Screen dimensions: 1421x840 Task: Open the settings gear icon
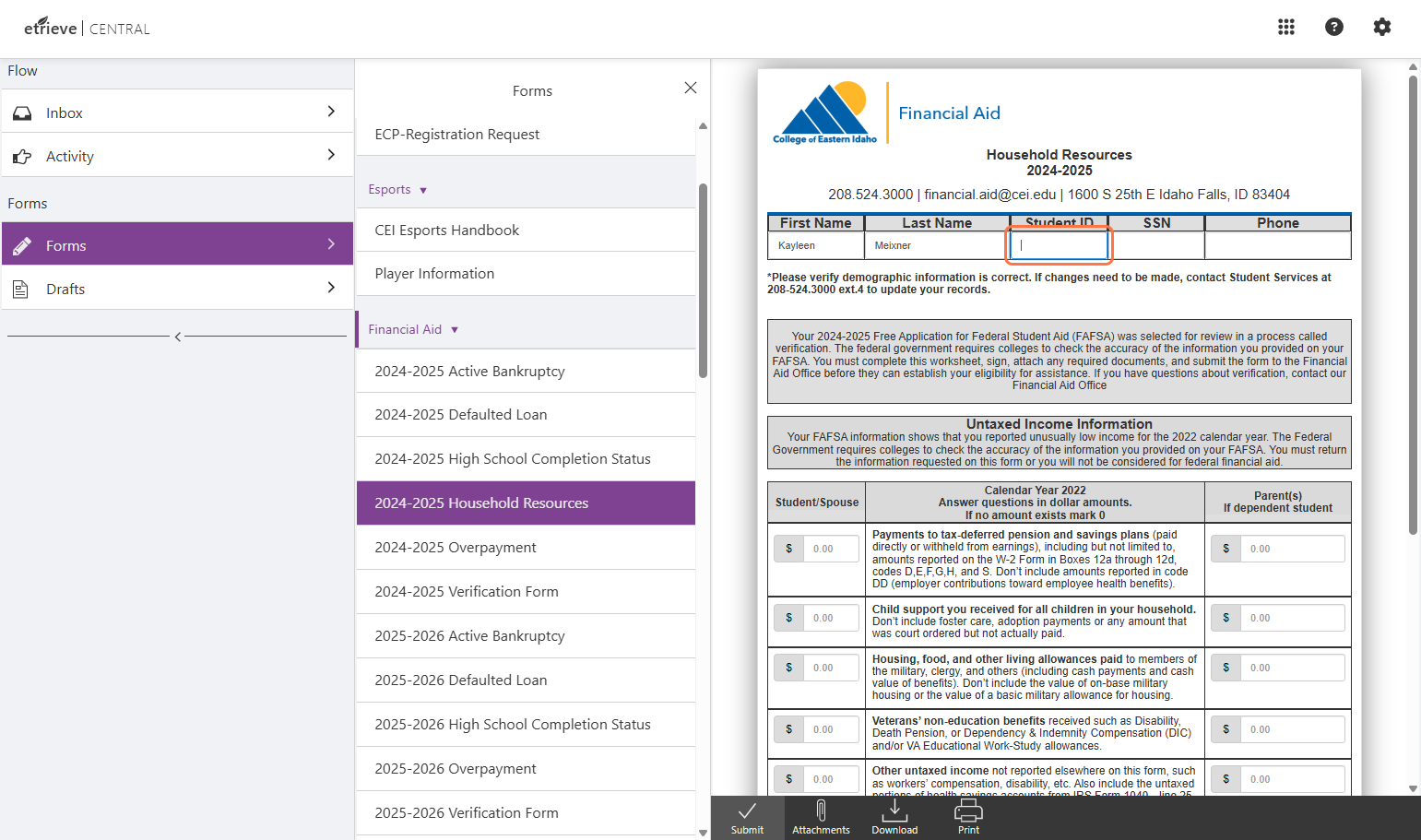pos(1382,27)
